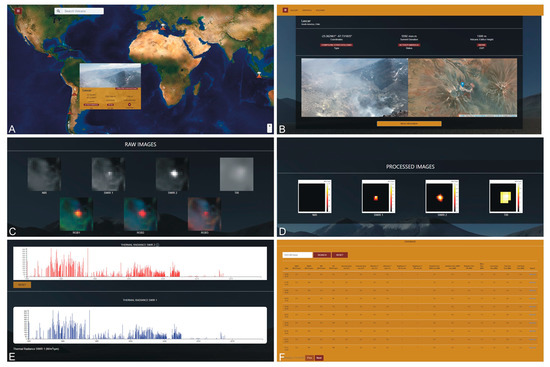Click the blue location pin on satellite map
Screen dimensions: 550x367
point(462,85)
